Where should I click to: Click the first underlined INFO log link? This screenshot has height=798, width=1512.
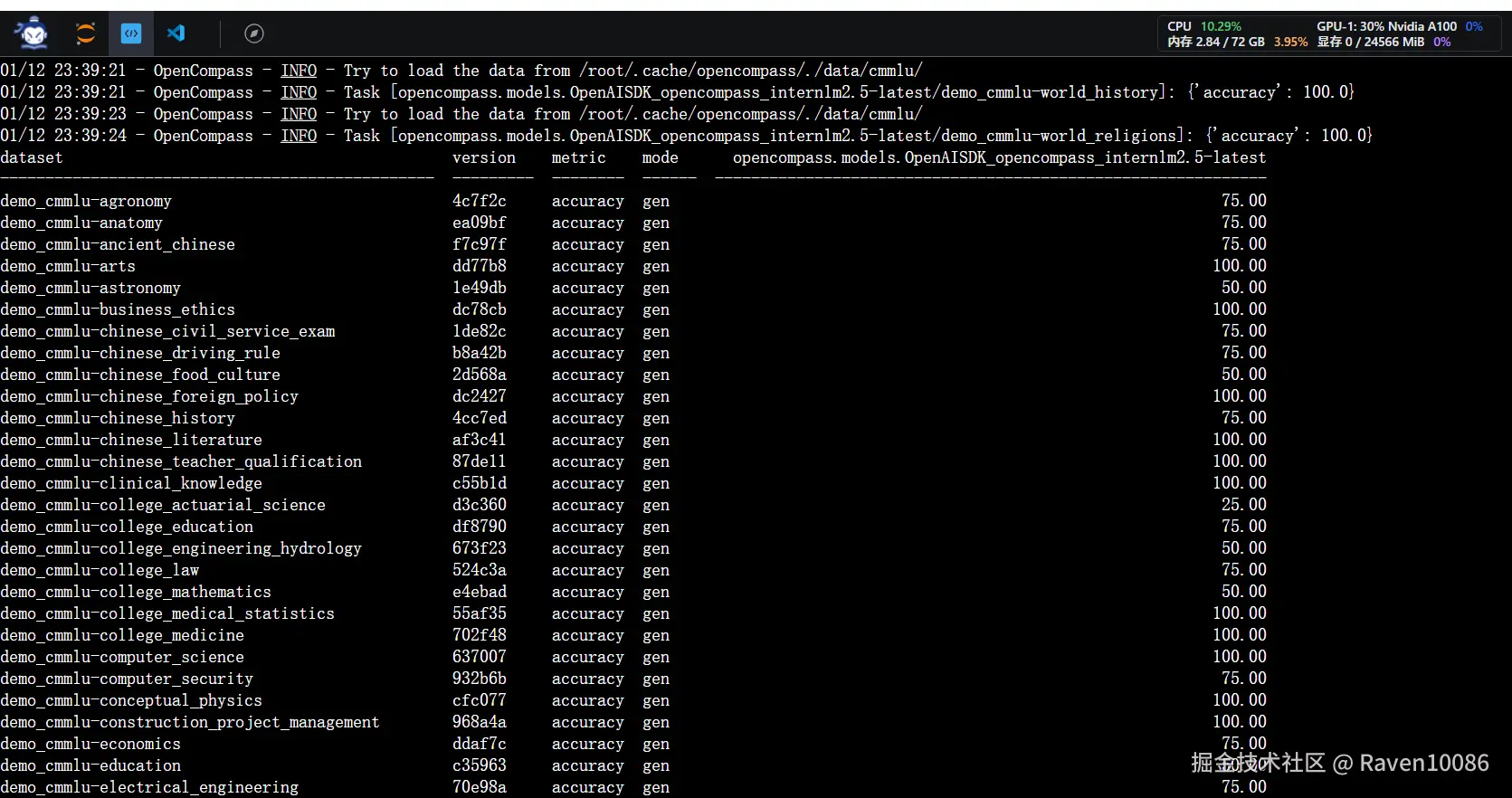coord(299,71)
